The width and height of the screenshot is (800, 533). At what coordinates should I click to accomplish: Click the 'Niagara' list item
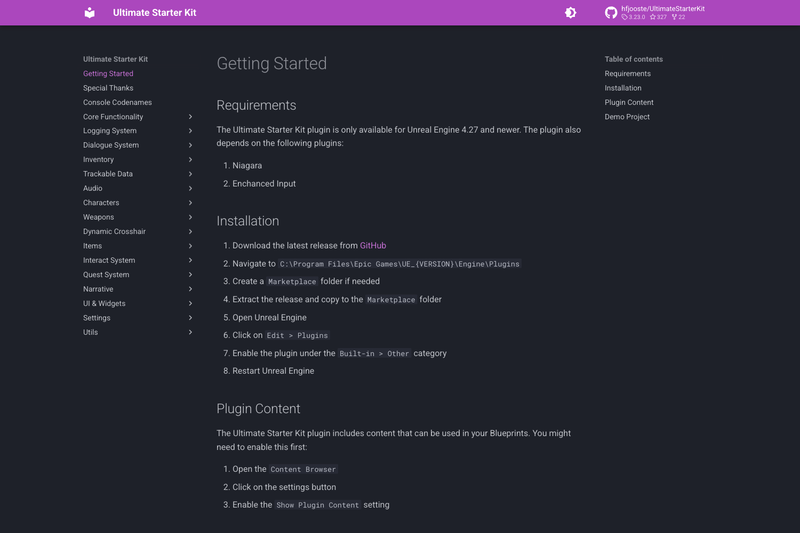click(247, 165)
